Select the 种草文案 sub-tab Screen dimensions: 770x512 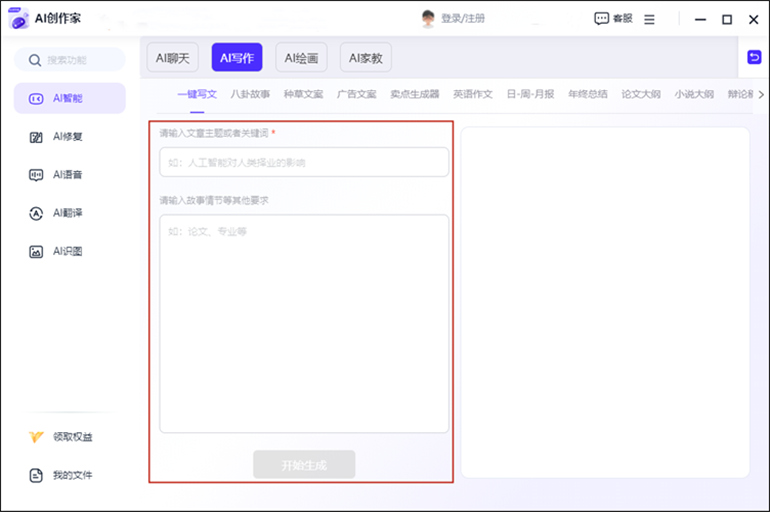coord(303,94)
